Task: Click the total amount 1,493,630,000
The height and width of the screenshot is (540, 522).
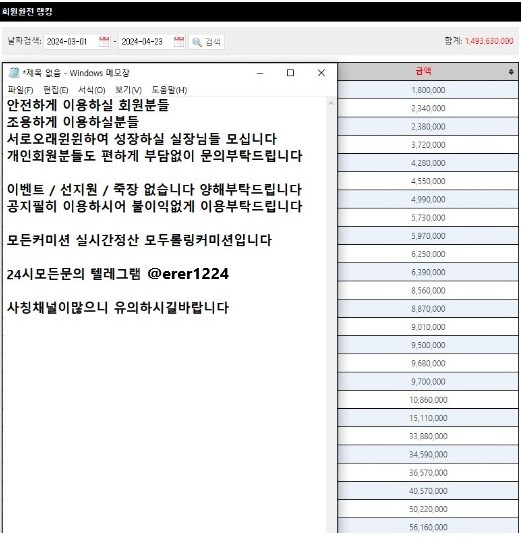Action: [489, 41]
